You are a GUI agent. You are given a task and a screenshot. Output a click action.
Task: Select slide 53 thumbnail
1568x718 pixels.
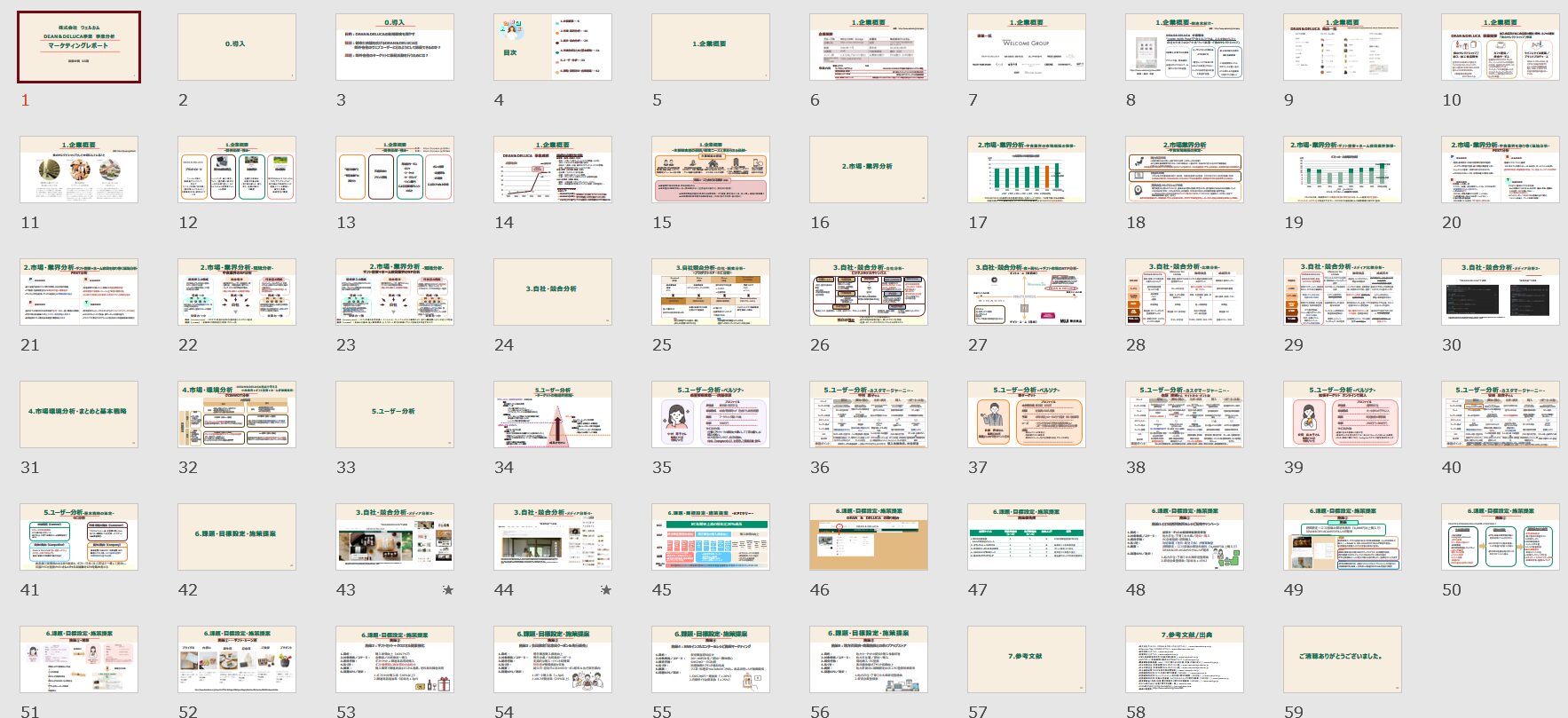coord(395,659)
